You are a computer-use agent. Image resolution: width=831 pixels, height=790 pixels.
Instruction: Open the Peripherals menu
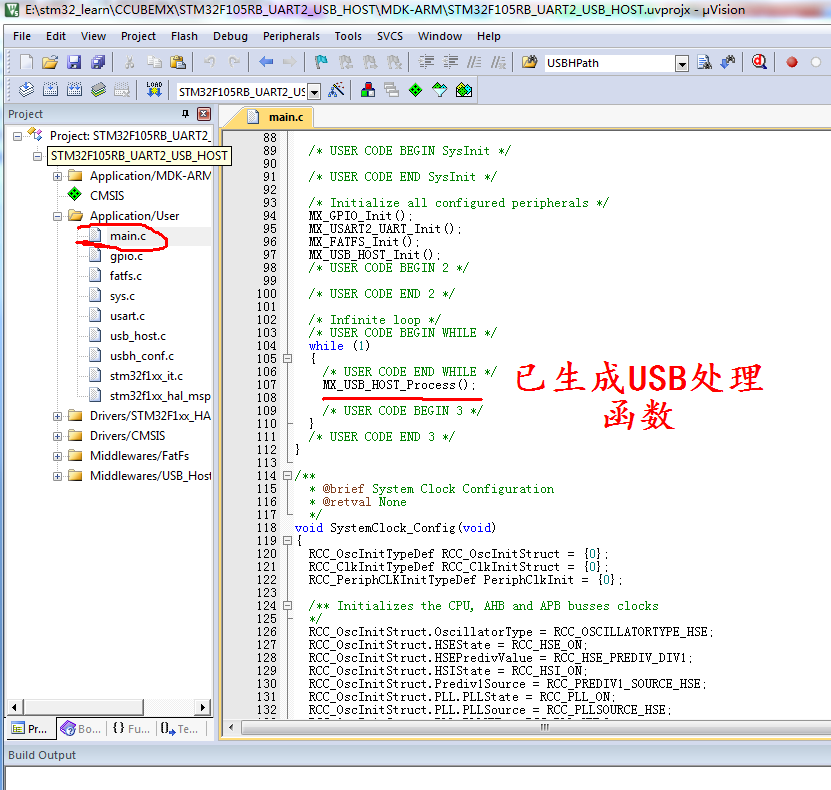[290, 36]
